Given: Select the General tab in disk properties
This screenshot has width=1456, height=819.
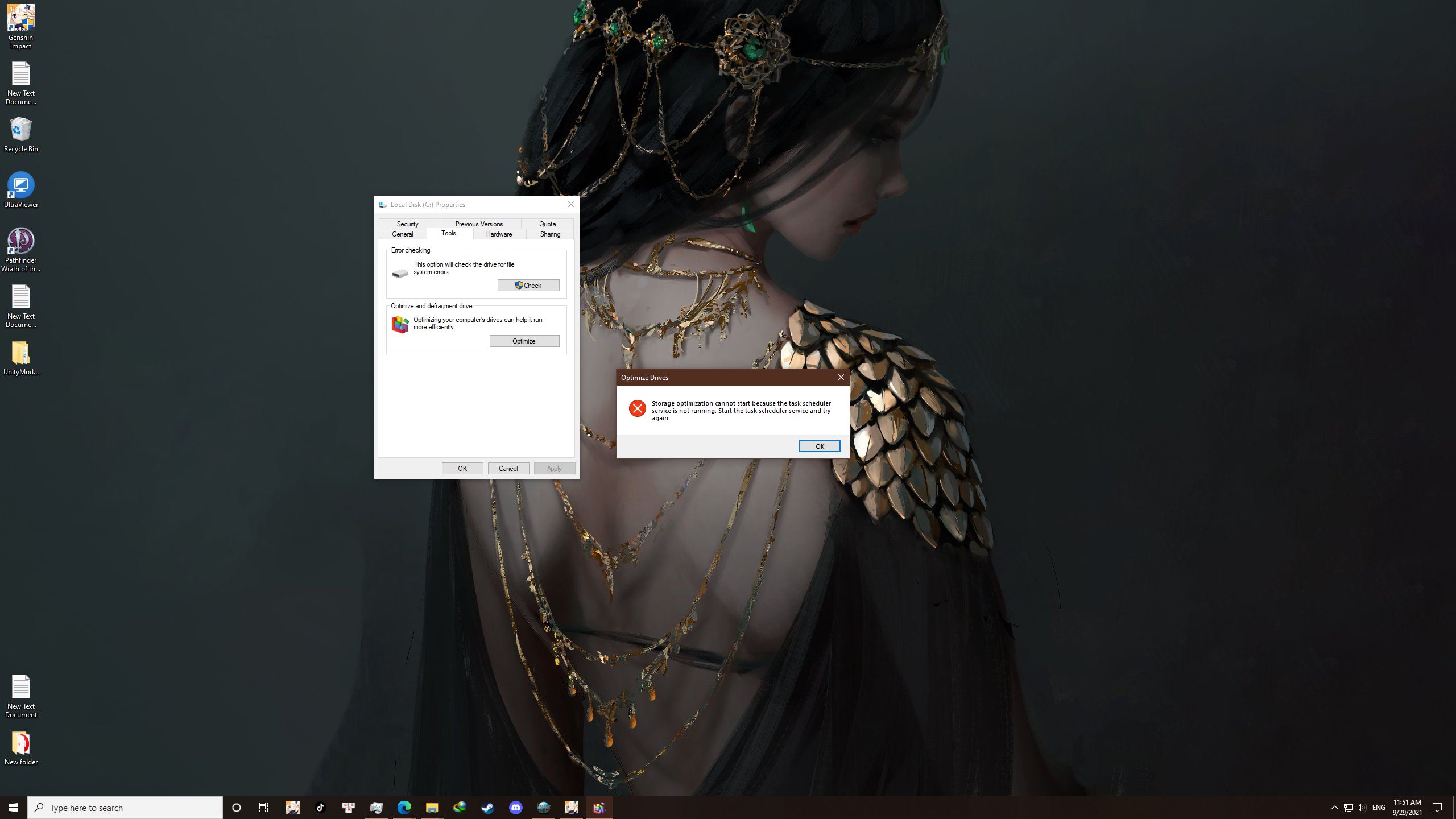Looking at the screenshot, I should tap(402, 234).
